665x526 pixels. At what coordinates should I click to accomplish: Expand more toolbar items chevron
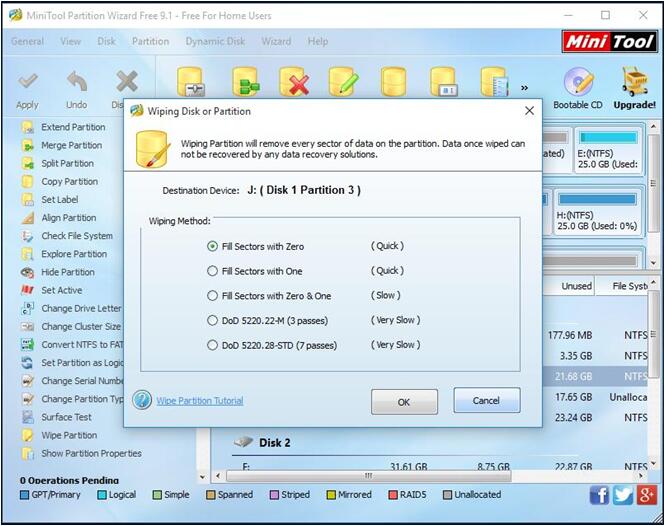click(525, 88)
